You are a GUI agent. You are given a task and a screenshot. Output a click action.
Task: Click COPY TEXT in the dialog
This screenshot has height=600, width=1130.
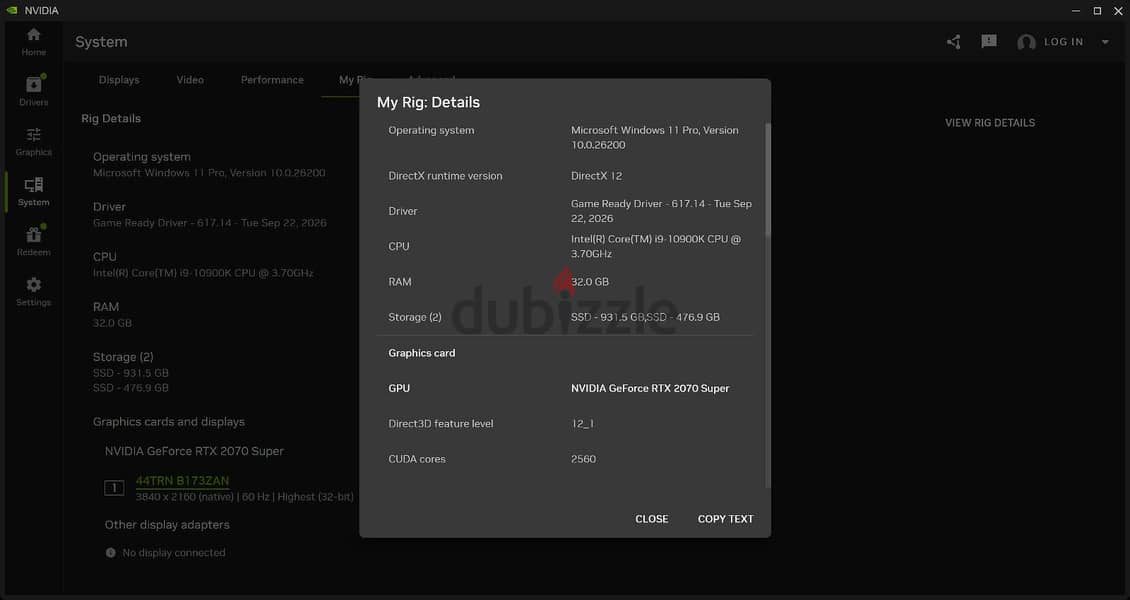pyautogui.click(x=726, y=519)
